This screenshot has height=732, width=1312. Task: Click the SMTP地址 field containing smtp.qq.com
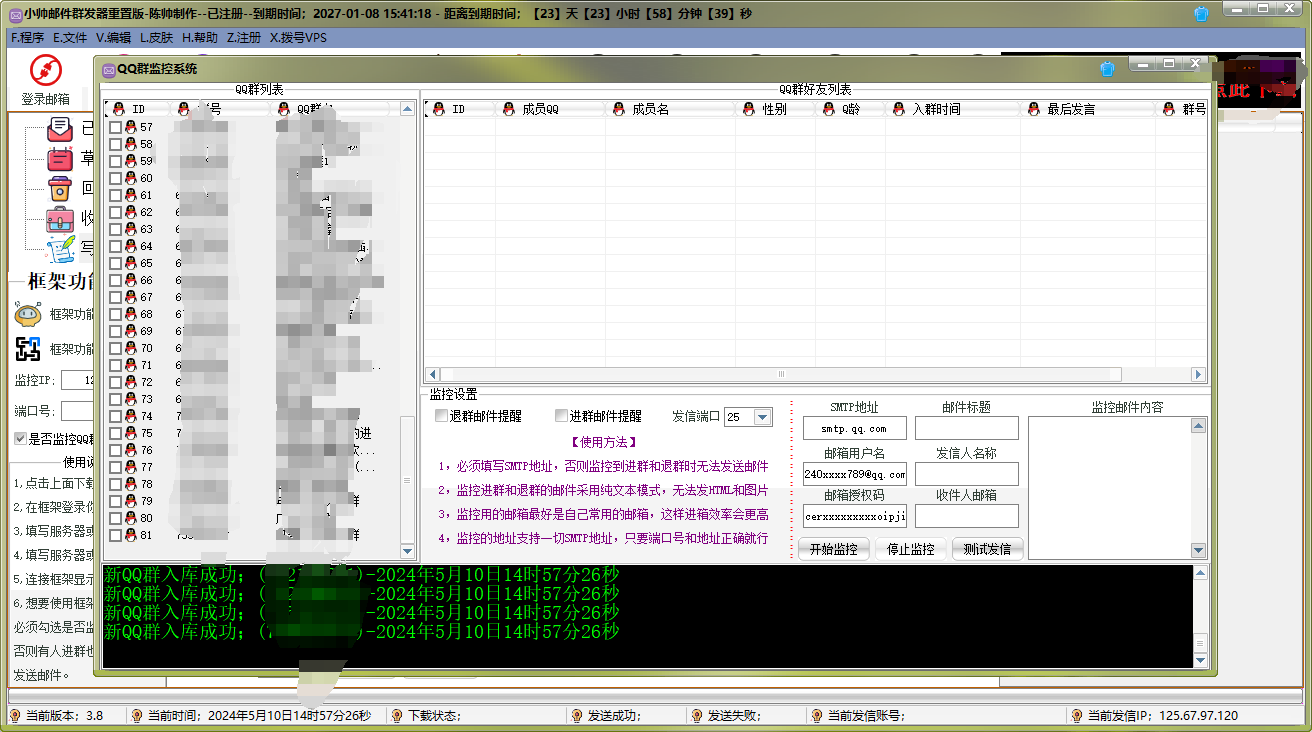tap(855, 428)
